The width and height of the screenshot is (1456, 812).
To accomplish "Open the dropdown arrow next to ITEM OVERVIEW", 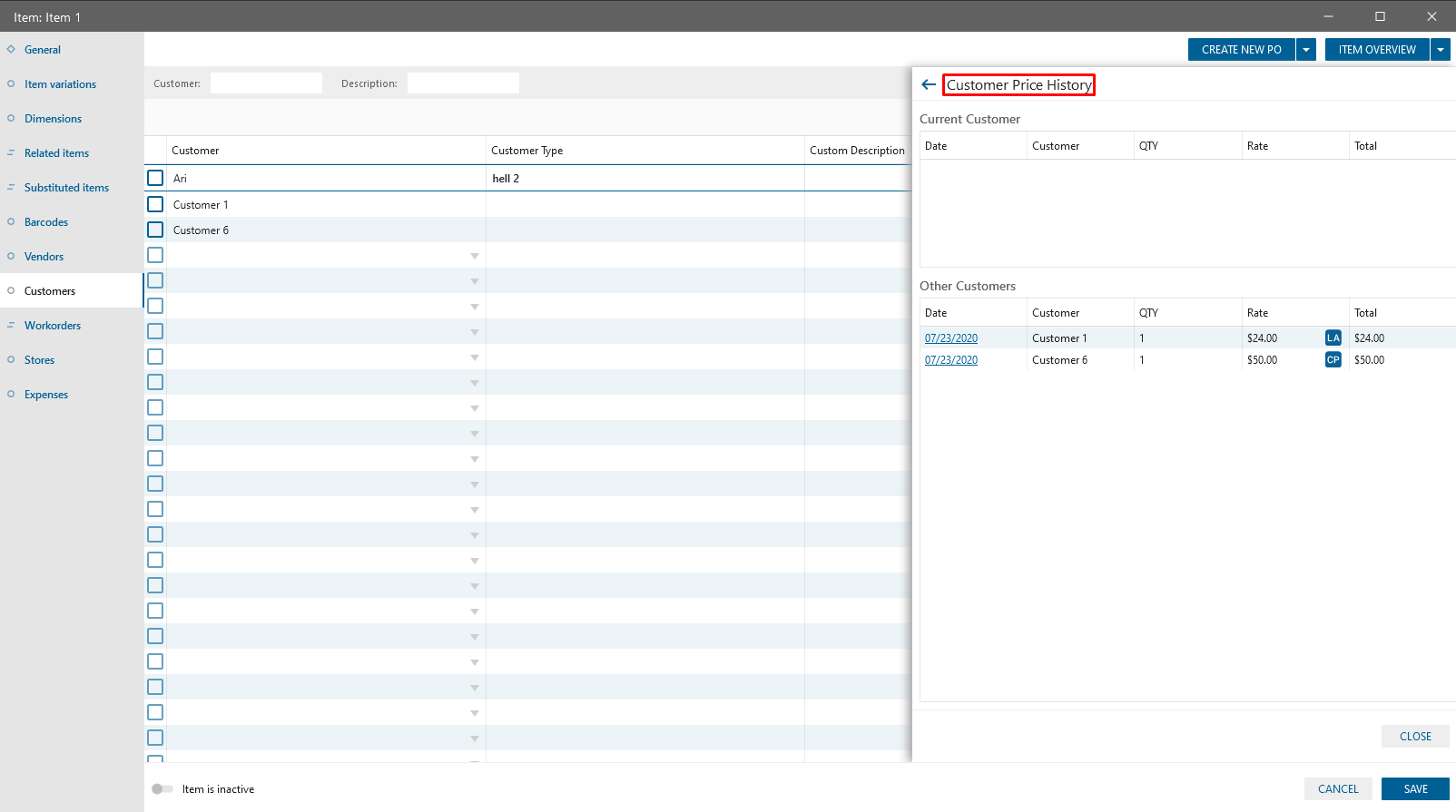I will coord(1441,50).
